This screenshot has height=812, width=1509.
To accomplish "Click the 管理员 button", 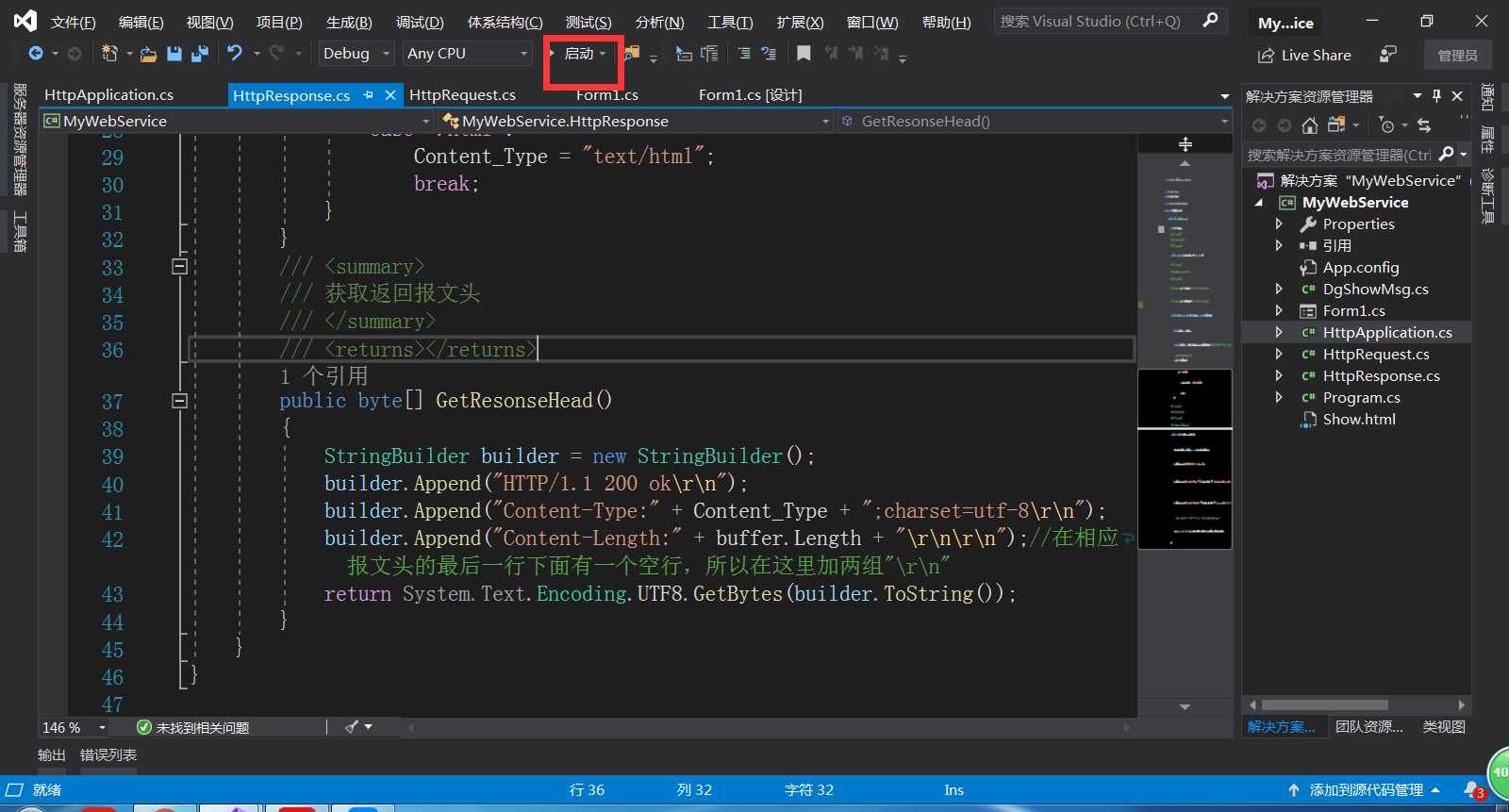I will coord(1457,56).
